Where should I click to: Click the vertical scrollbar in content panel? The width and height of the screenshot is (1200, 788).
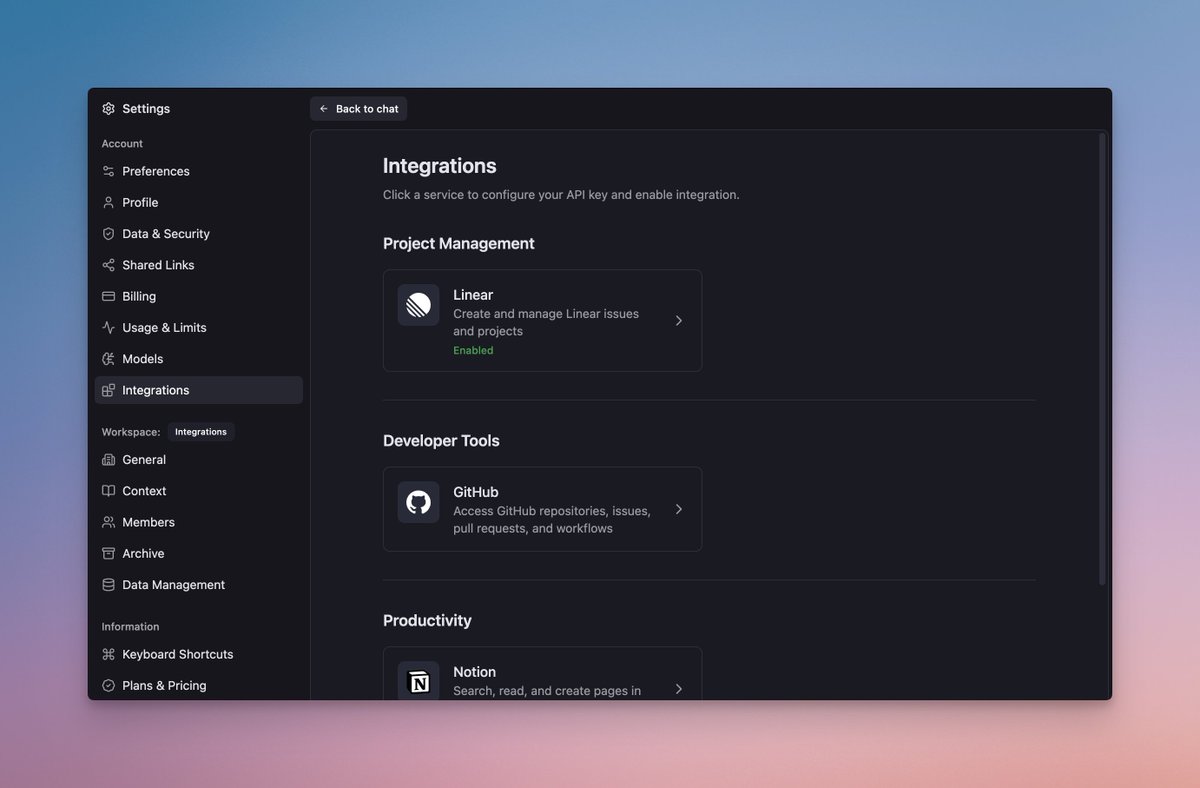tap(1103, 358)
